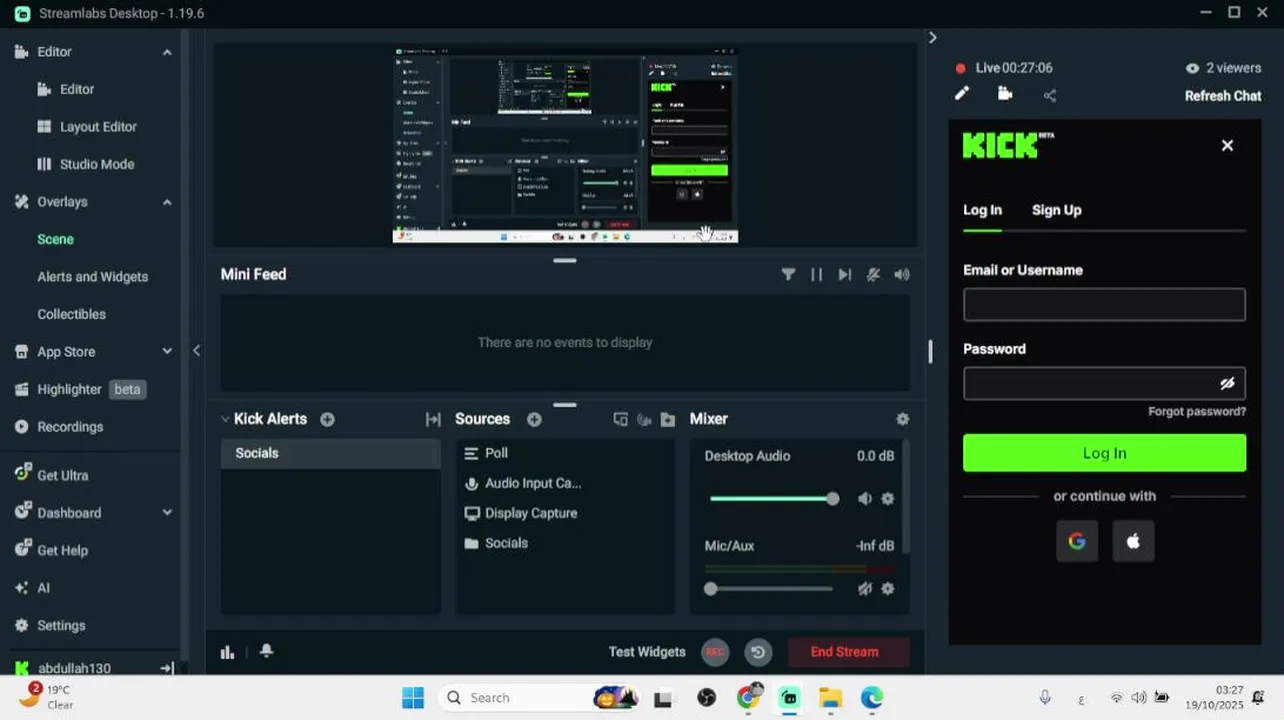1284x720 pixels.
Task: Share the stream with the share icon
Action: 1050,96
